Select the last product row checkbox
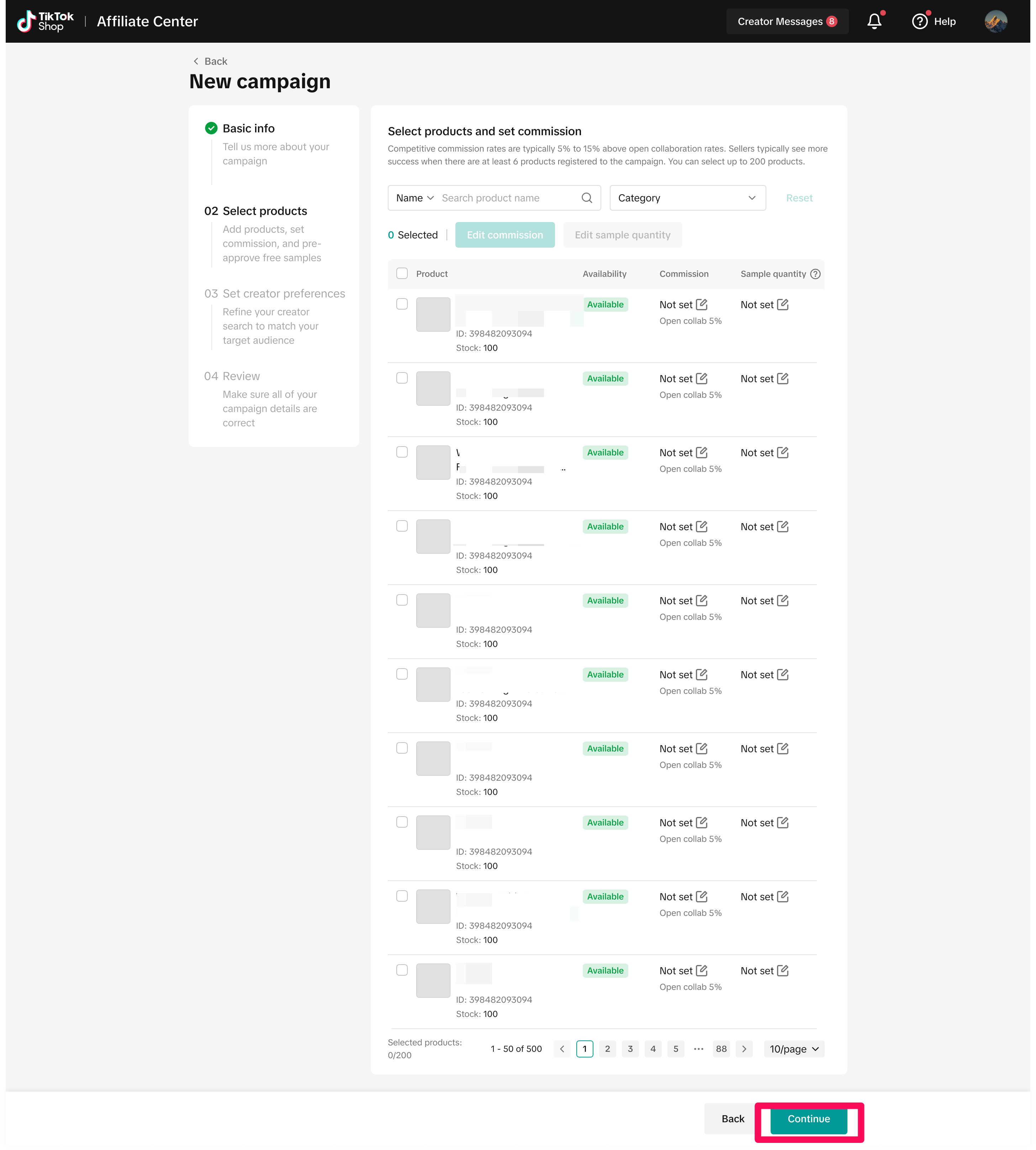Image resolution: width=1036 pixels, height=1150 pixels. 402,970
